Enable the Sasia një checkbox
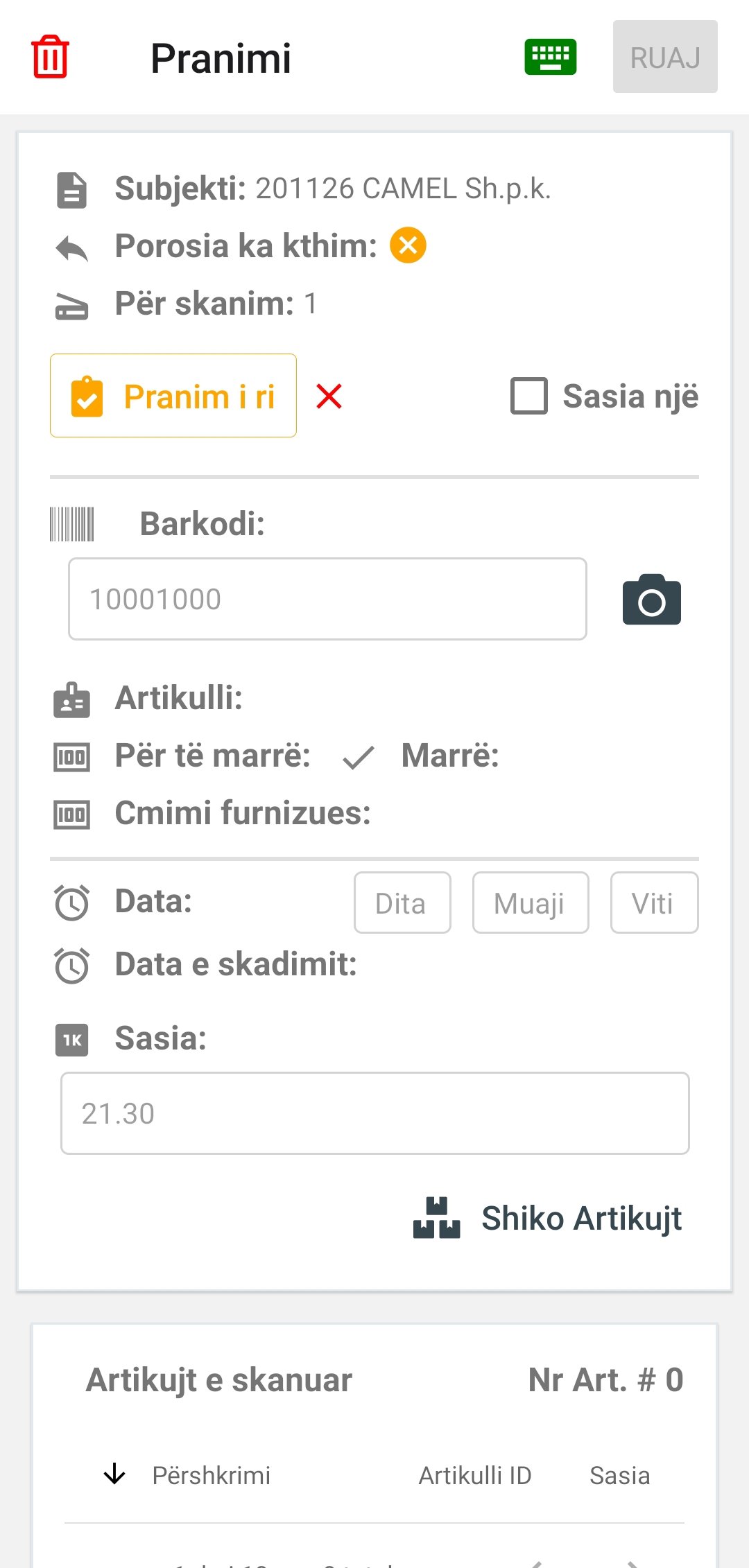749x1568 pixels. point(529,396)
